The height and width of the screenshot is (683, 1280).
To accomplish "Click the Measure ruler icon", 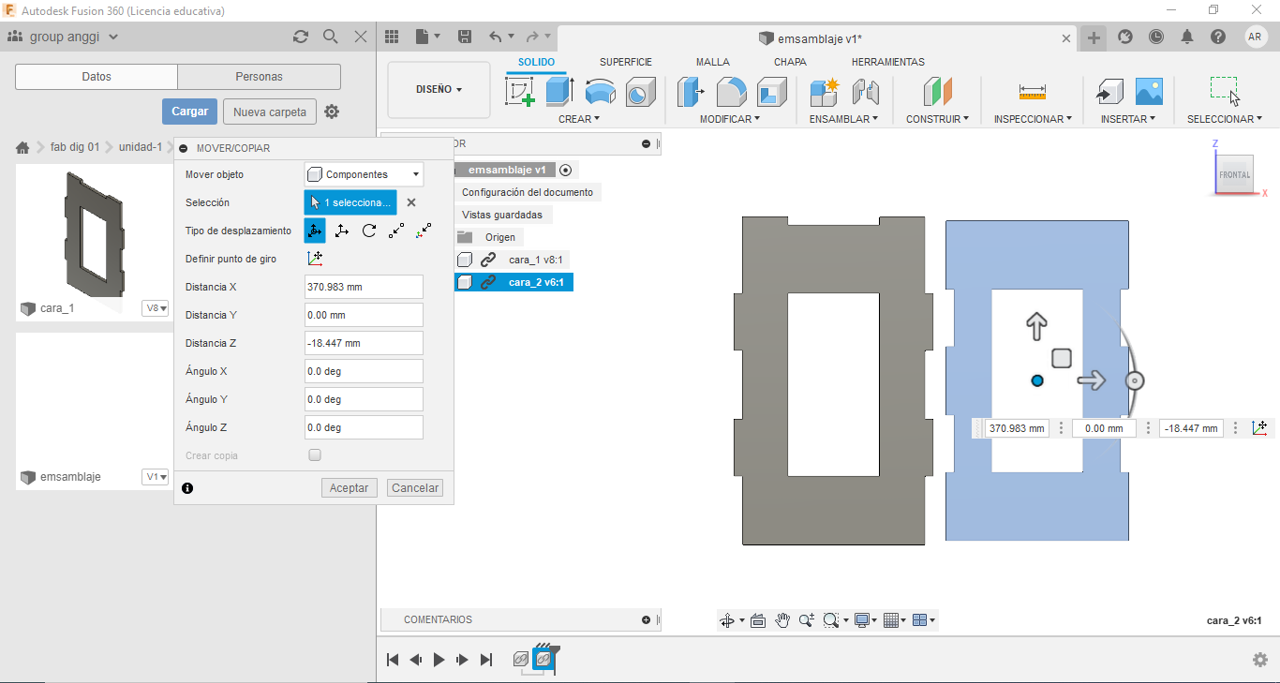I will pos(1032,92).
